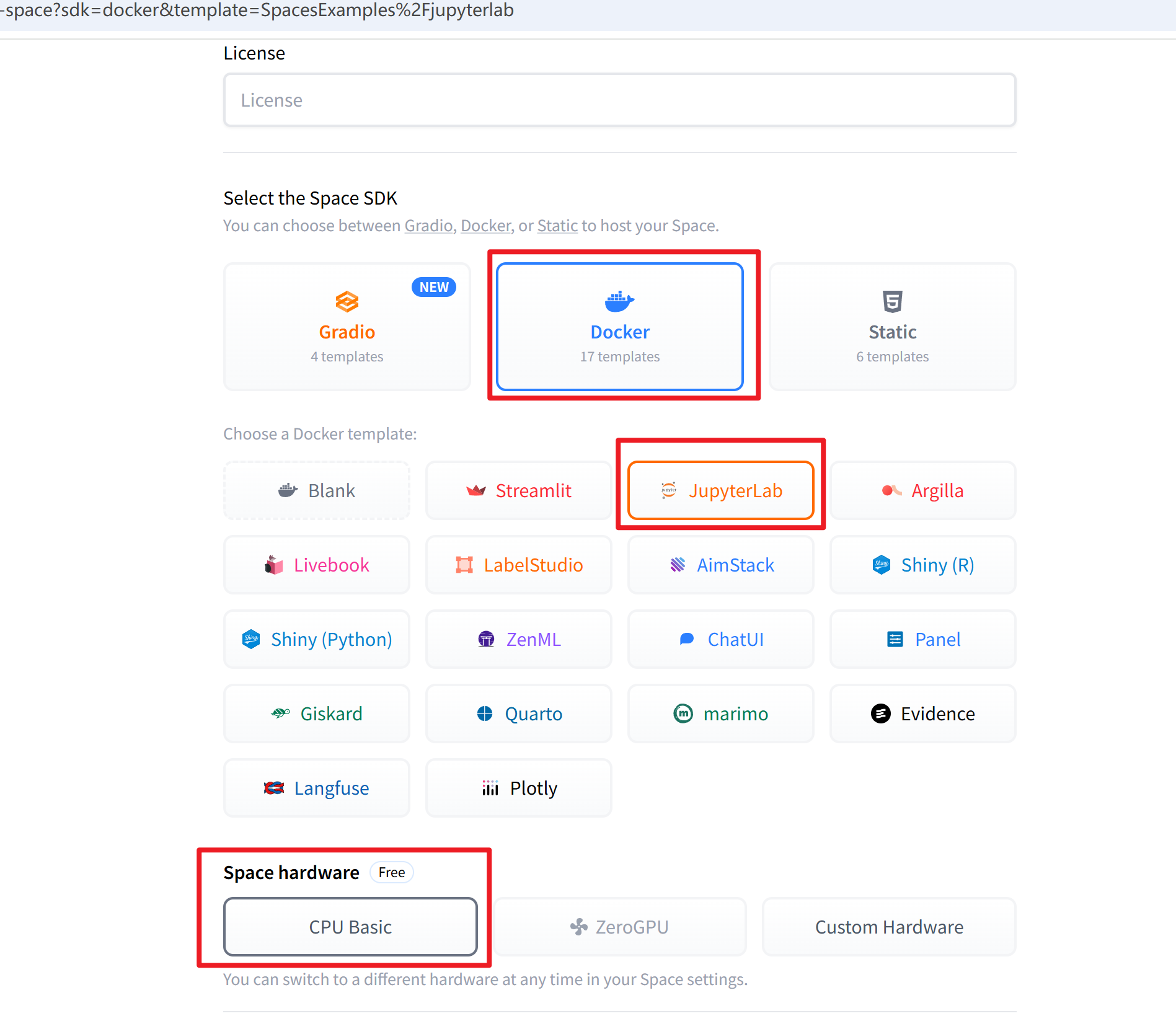Open the Gradio documentation link
Image resolution: width=1176 pixels, height=1016 pixels.
(428, 226)
